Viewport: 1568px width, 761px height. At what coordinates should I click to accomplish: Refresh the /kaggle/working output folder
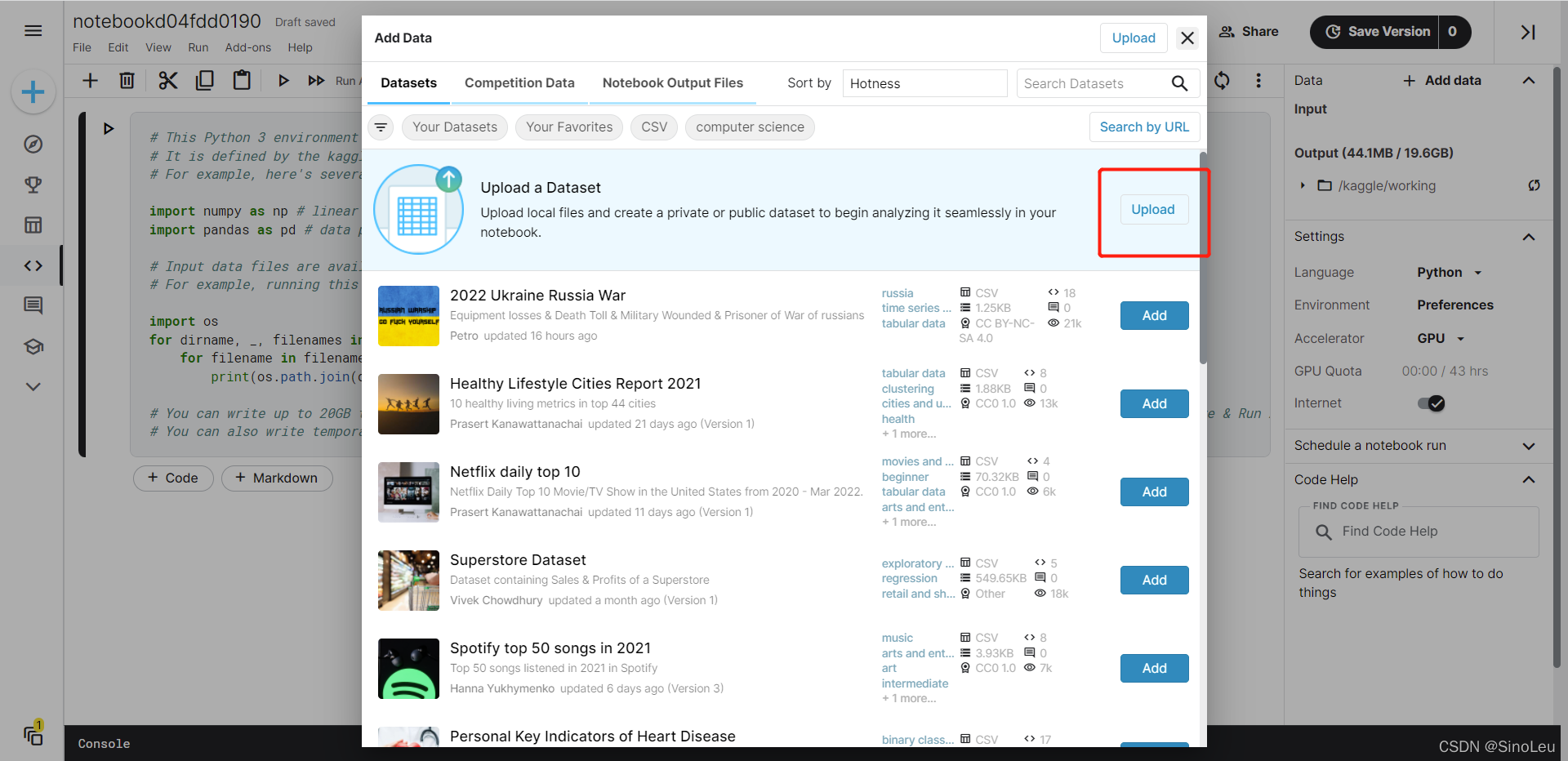click(x=1534, y=186)
